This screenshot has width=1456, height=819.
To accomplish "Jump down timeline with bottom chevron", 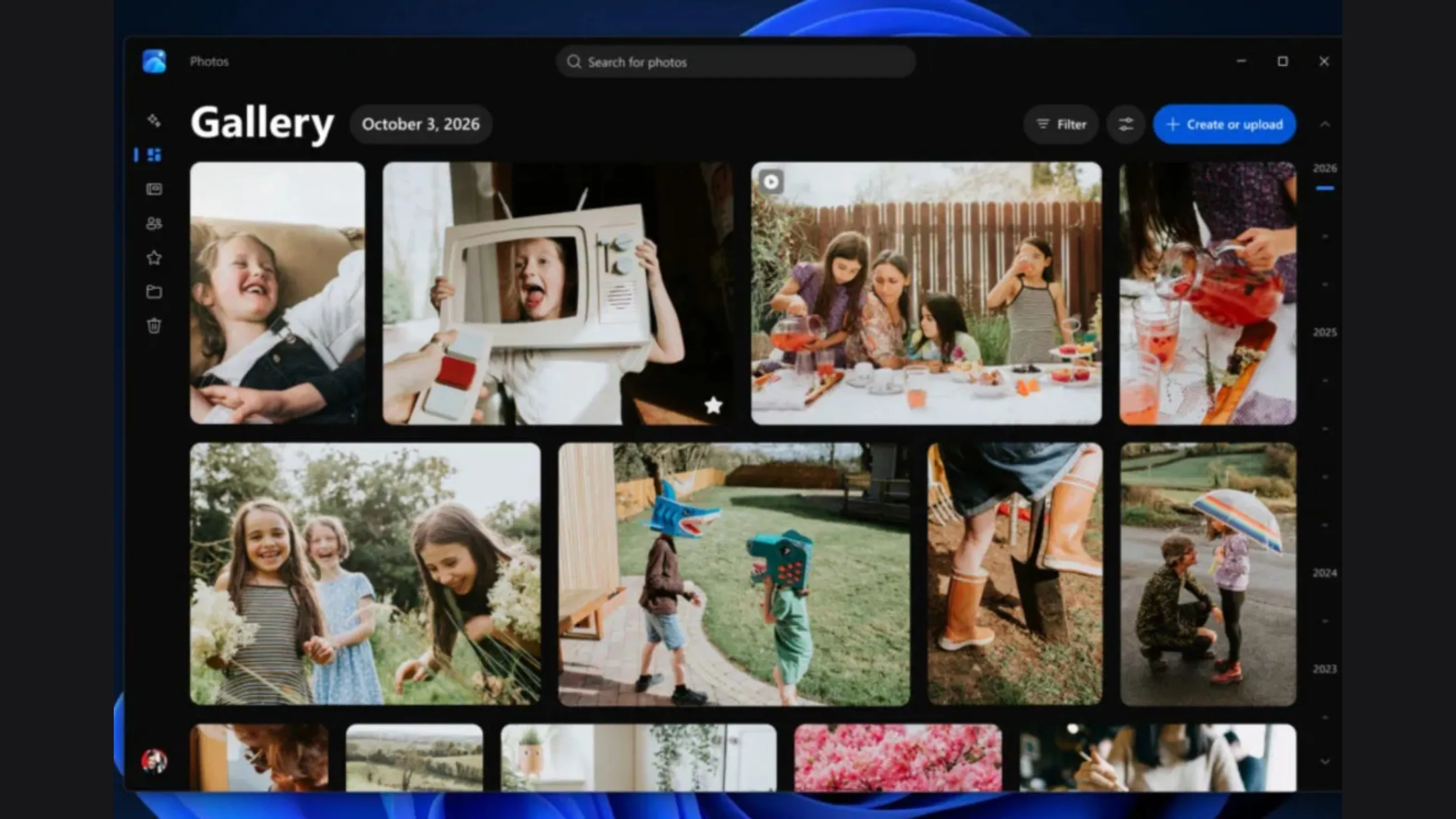I will [x=1325, y=761].
